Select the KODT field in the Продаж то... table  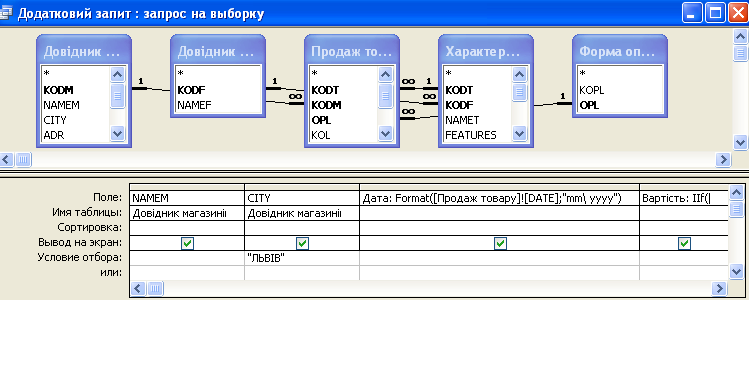[325, 90]
